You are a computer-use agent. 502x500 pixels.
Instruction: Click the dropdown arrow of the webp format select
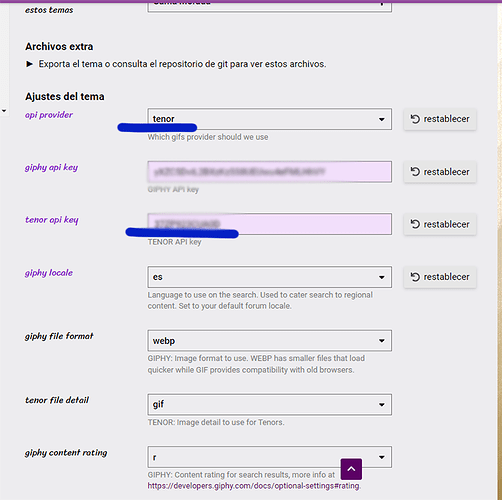382,341
